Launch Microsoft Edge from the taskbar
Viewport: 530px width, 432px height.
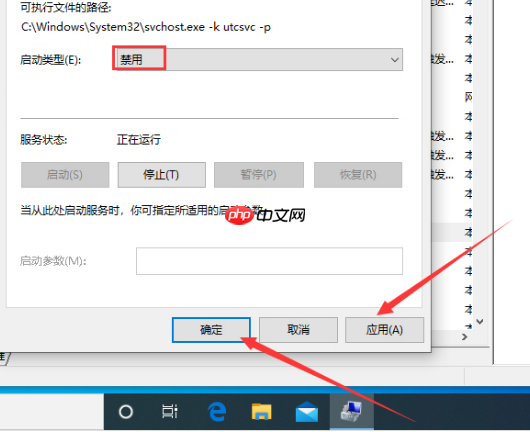(217, 412)
